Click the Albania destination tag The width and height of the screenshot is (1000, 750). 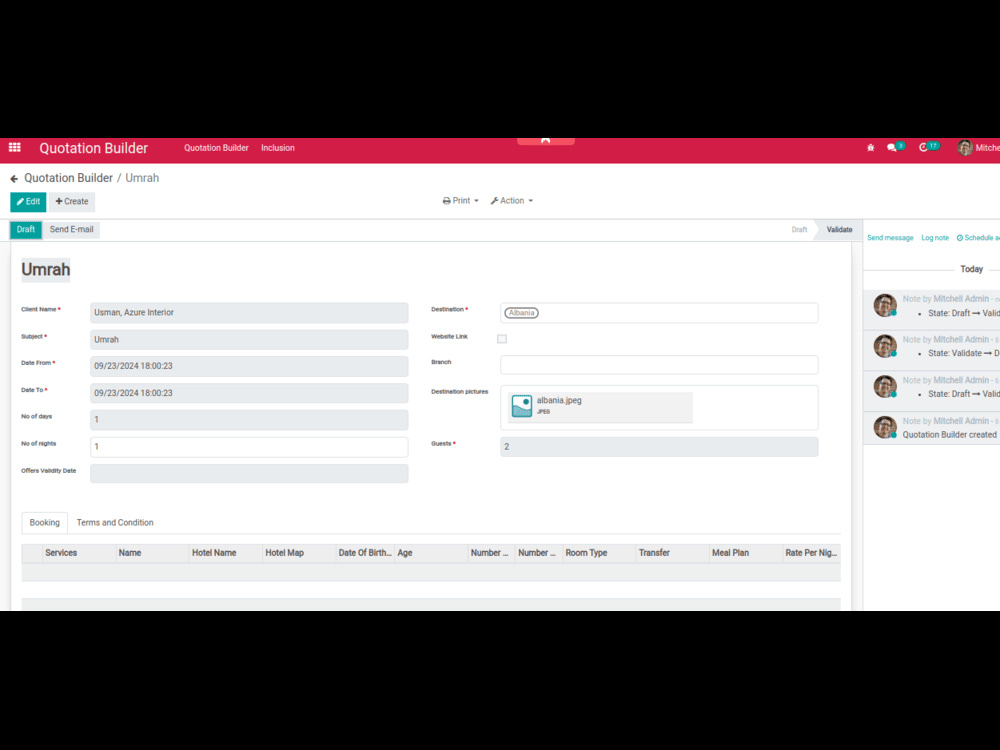pyautogui.click(x=521, y=312)
